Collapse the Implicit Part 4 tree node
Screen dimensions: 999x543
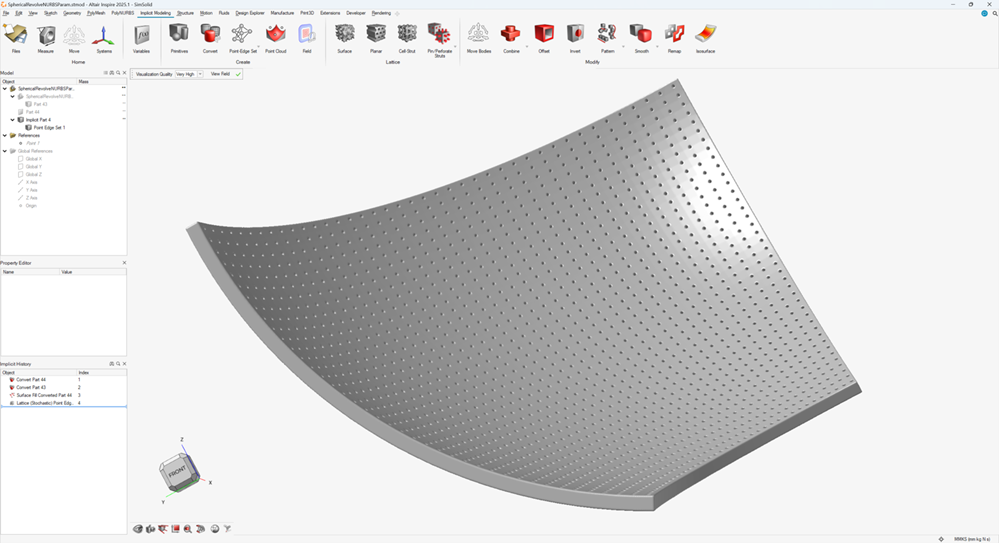[x=12, y=120]
